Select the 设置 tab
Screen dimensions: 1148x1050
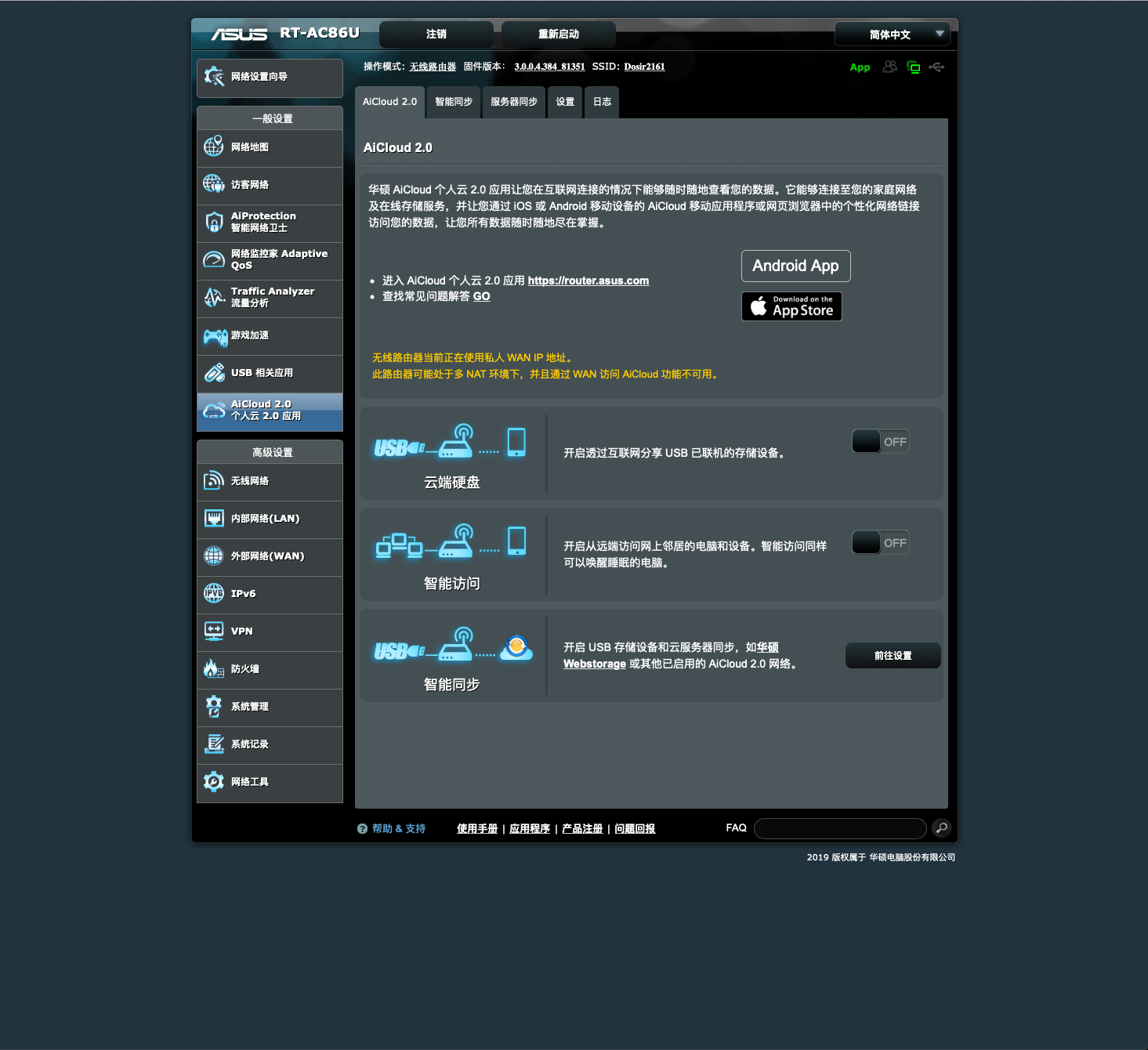pos(565,102)
